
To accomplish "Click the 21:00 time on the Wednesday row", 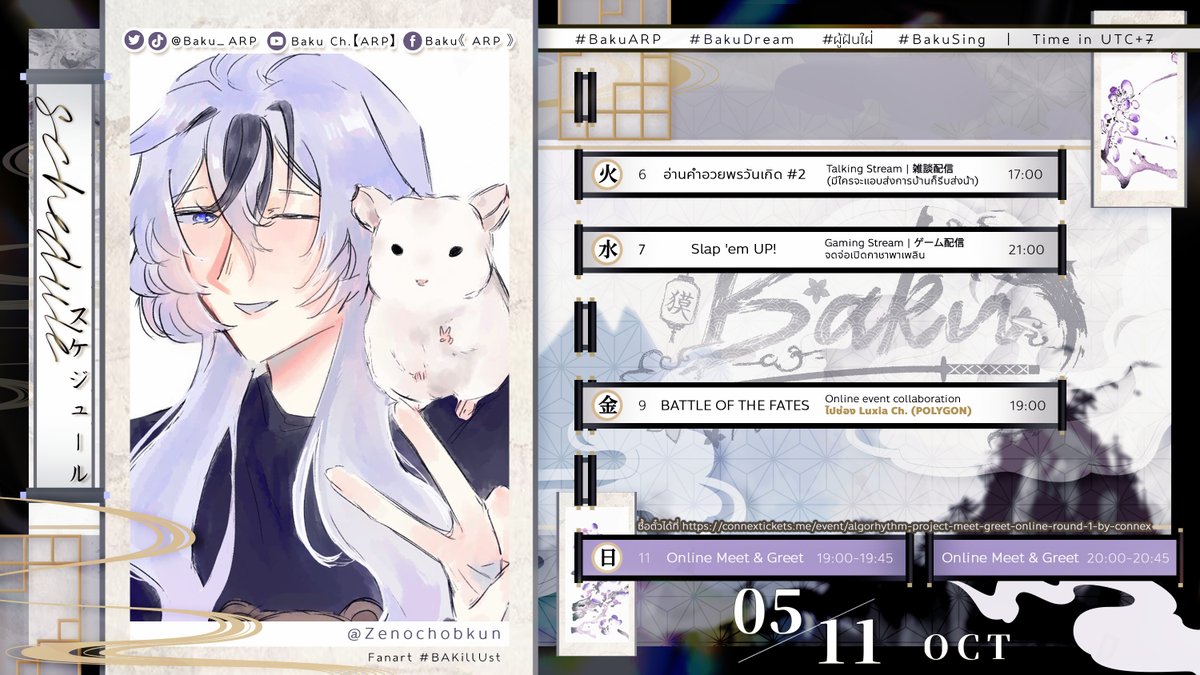I will pos(1025,250).
